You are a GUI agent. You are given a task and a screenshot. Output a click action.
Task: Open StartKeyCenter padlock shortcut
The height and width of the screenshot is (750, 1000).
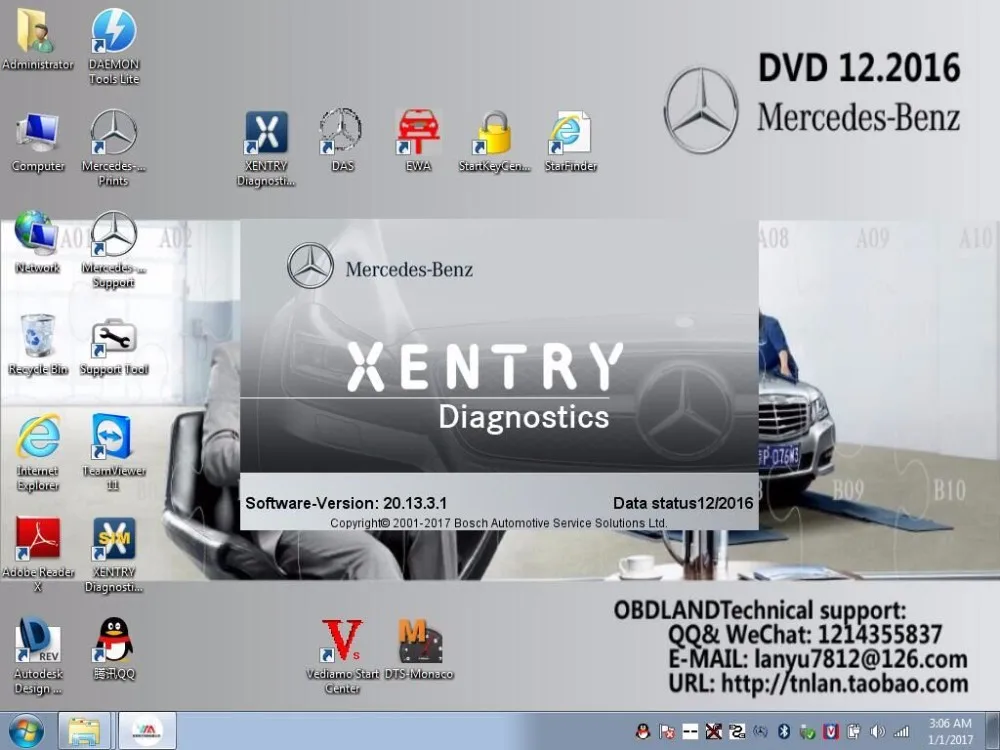[x=494, y=140]
